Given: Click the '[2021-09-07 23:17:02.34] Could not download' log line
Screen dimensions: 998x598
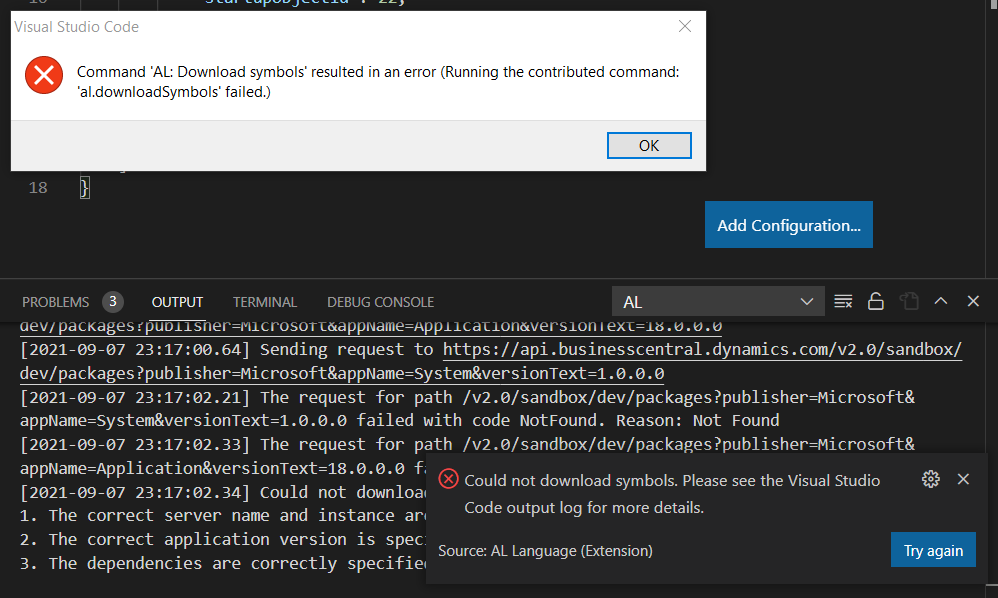Looking at the screenshot, I should click(223, 492).
